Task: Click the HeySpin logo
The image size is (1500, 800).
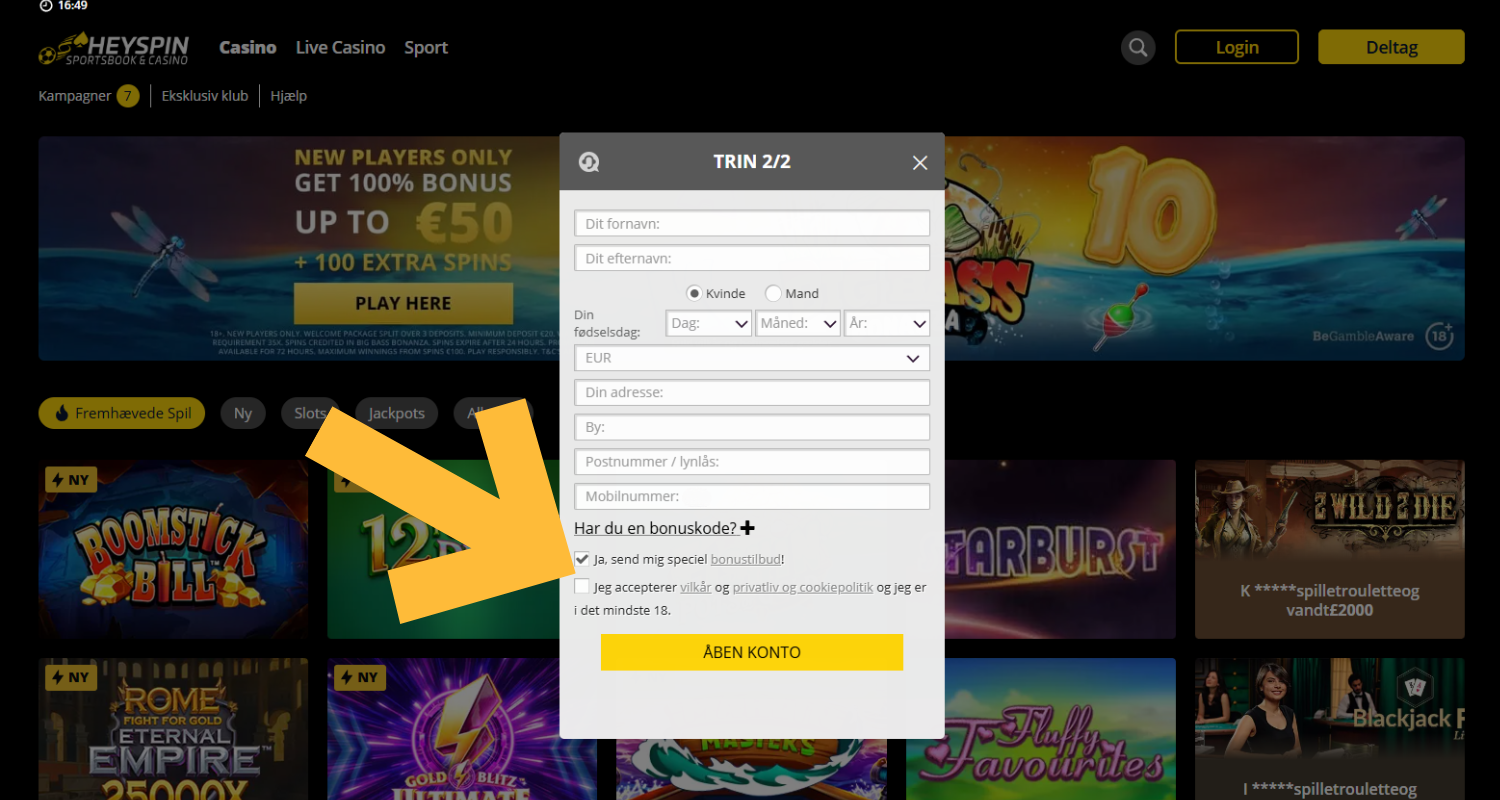Action: click(115, 48)
